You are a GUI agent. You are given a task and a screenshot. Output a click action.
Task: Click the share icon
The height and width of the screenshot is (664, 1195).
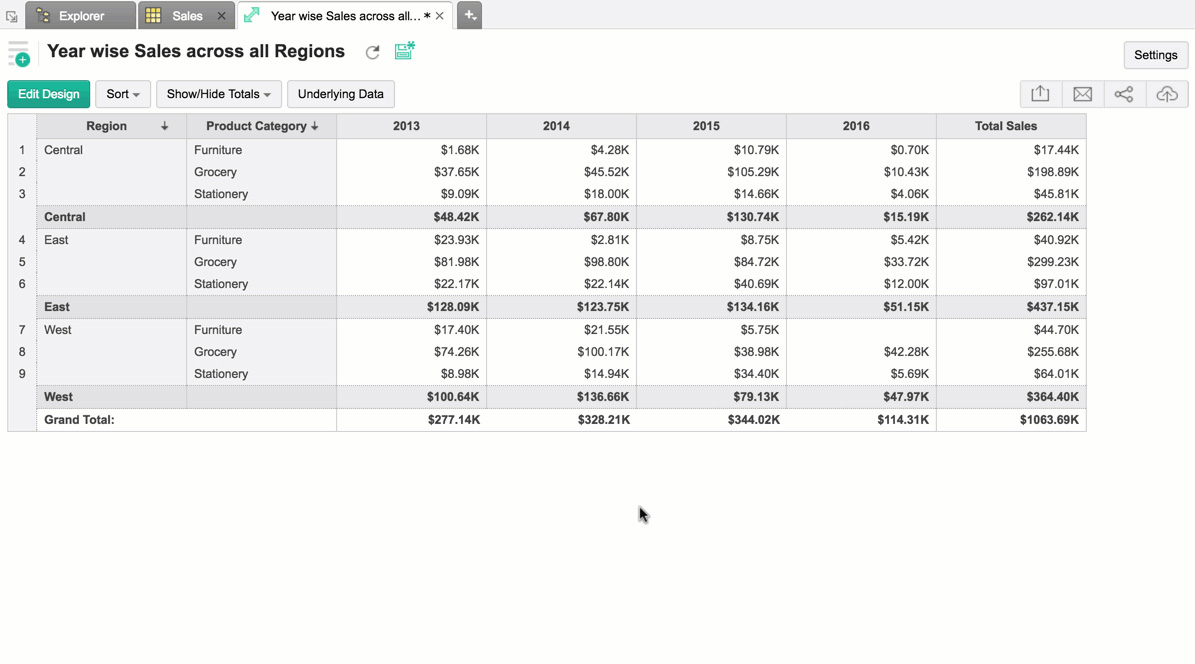pos(1124,94)
